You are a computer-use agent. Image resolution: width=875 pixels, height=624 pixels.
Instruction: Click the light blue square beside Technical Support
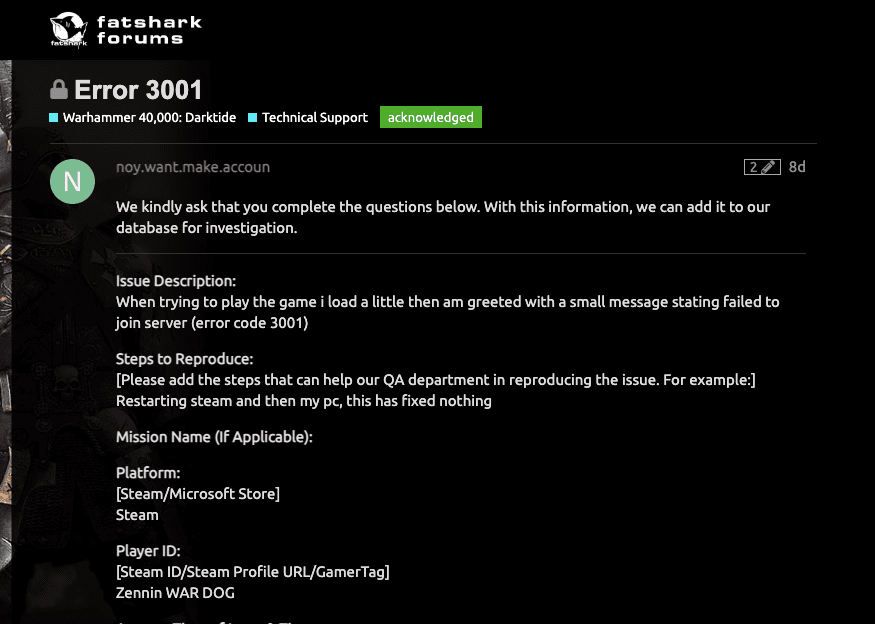252,117
